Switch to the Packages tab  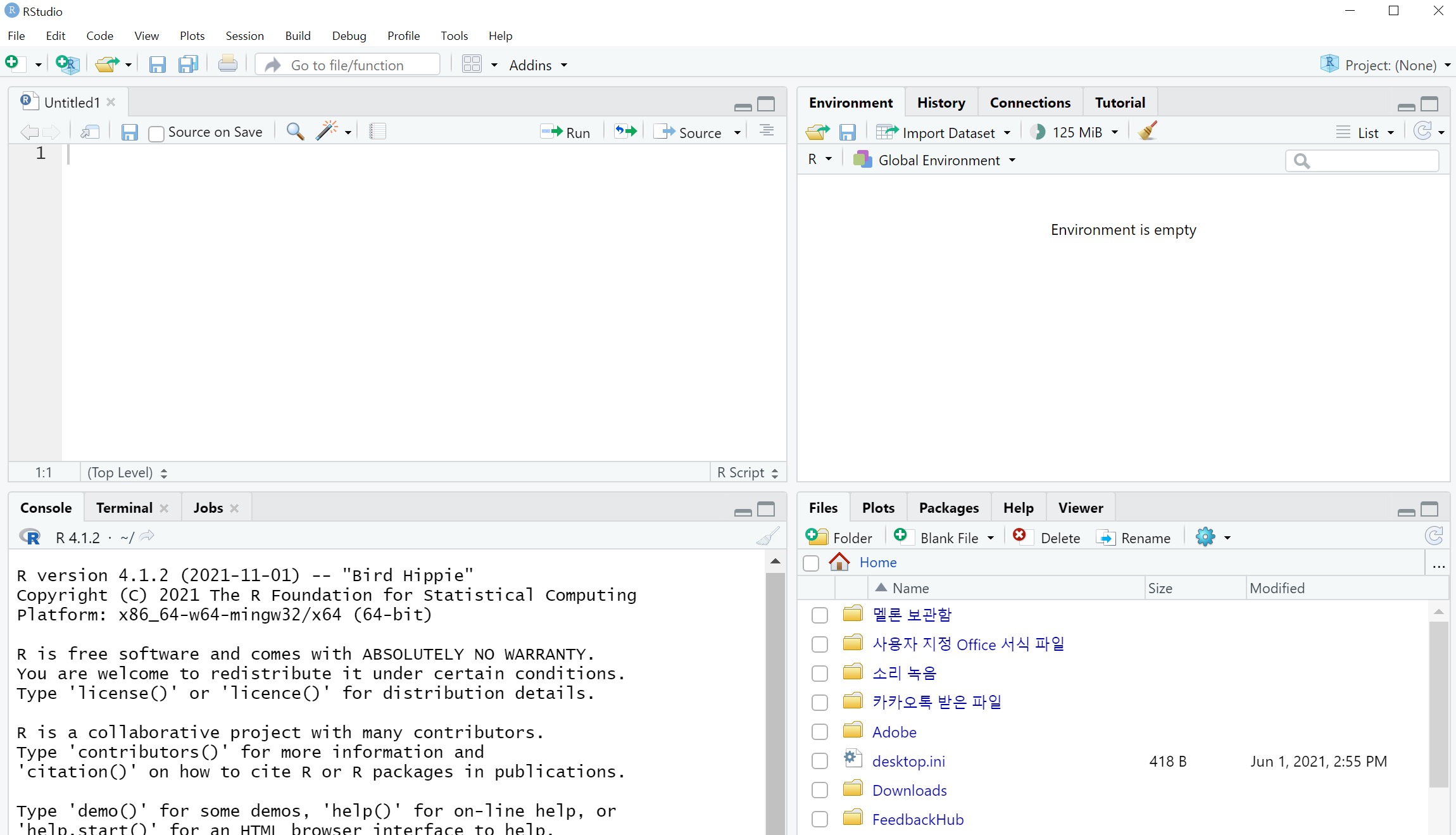click(x=948, y=508)
